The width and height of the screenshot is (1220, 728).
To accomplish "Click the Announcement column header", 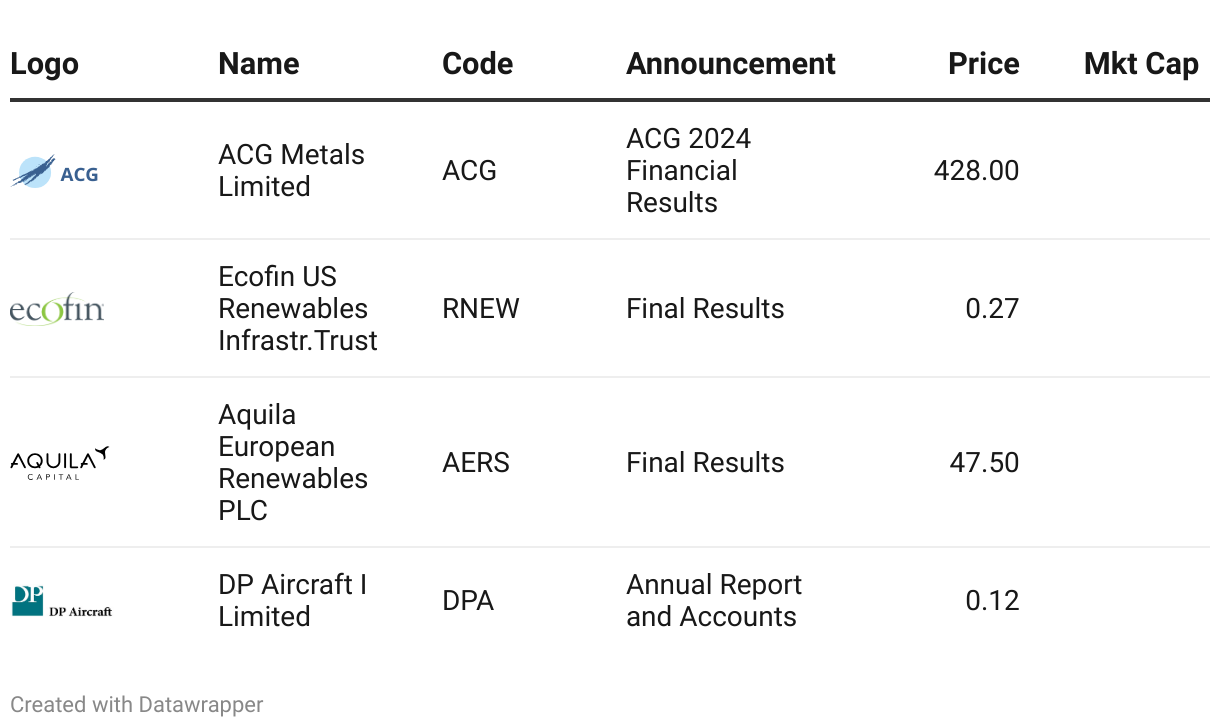I will pyautogui.click(x=730, y=64).
